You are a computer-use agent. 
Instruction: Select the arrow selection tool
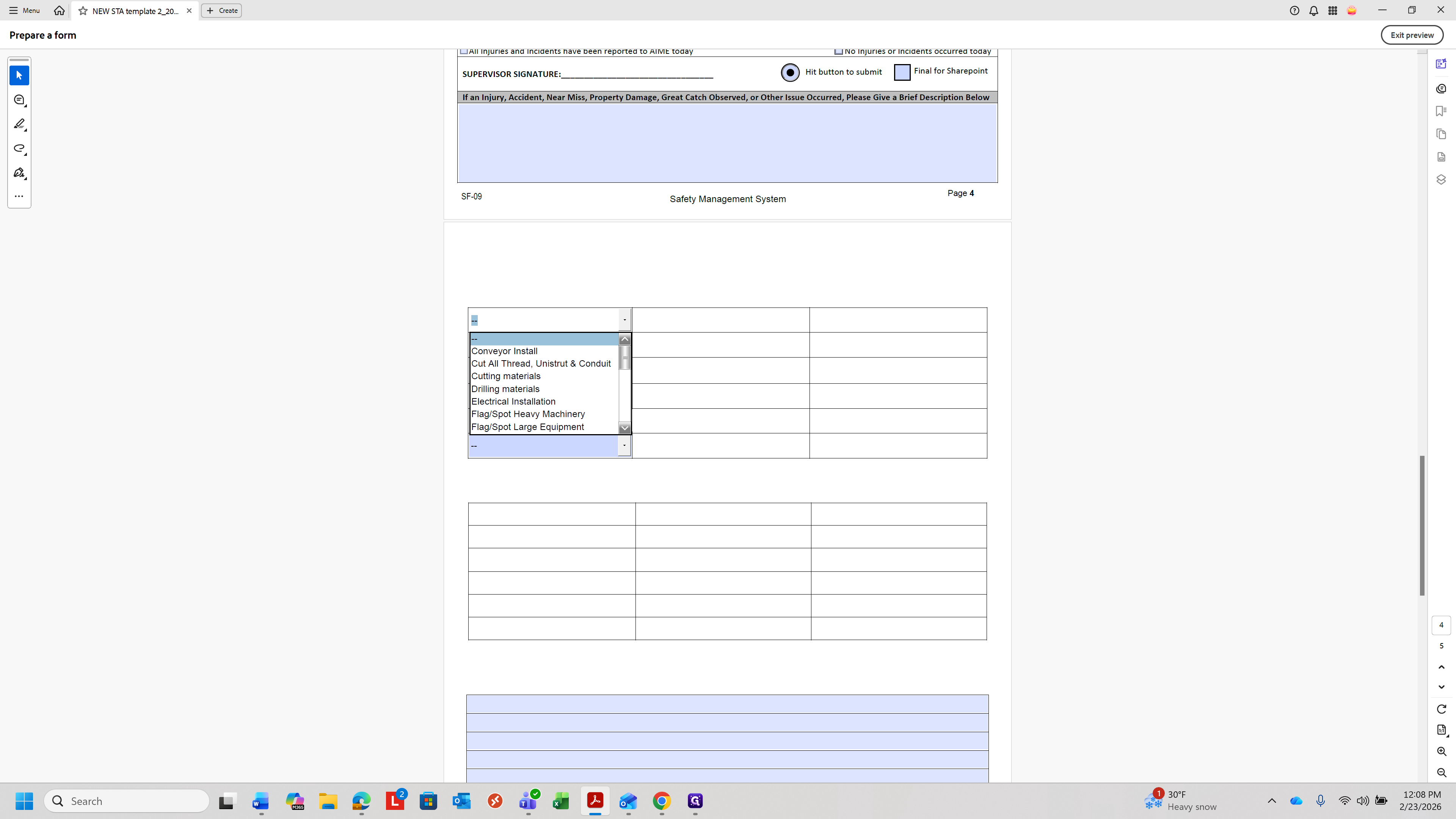19,75
